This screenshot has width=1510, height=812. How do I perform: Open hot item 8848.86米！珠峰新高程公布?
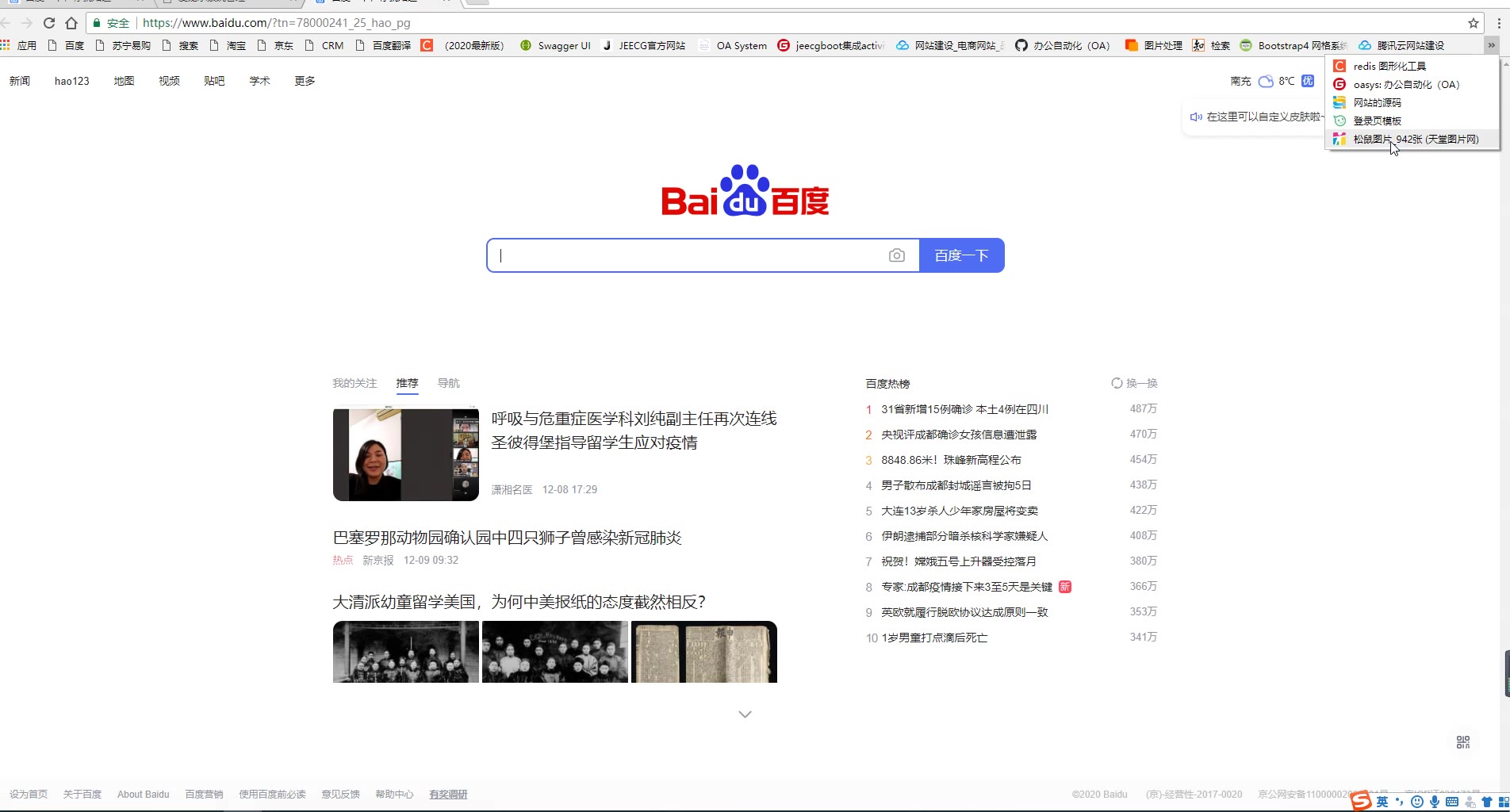pyautogui.click(x=951, y=460)
